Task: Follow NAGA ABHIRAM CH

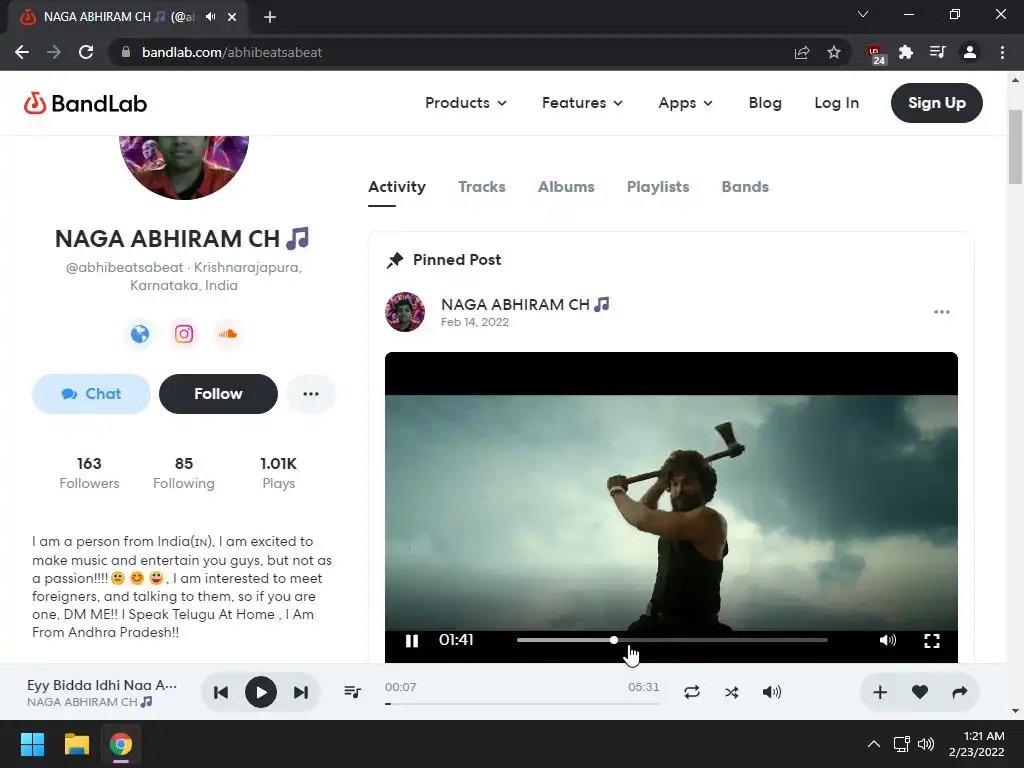Action: (x=218, y=394)
